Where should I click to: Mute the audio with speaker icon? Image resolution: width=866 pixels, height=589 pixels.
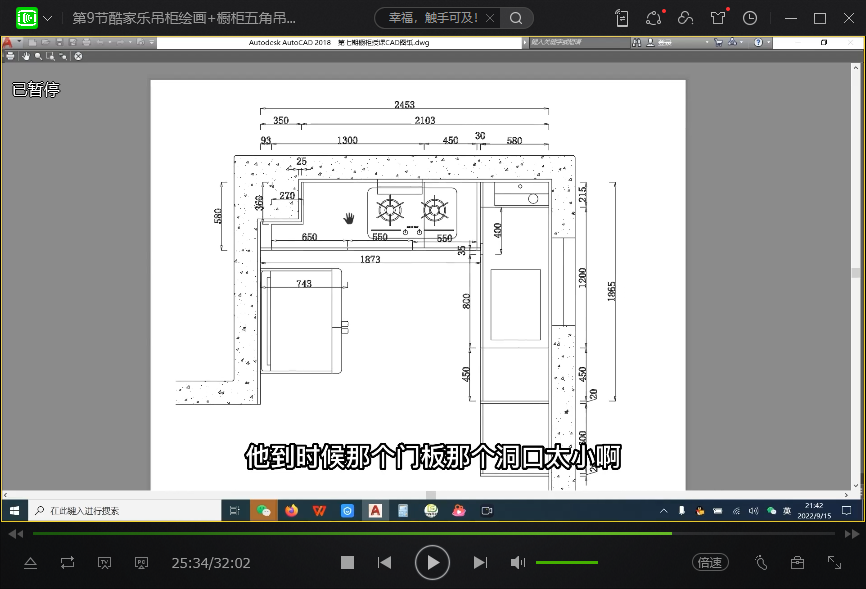(517, 563)
